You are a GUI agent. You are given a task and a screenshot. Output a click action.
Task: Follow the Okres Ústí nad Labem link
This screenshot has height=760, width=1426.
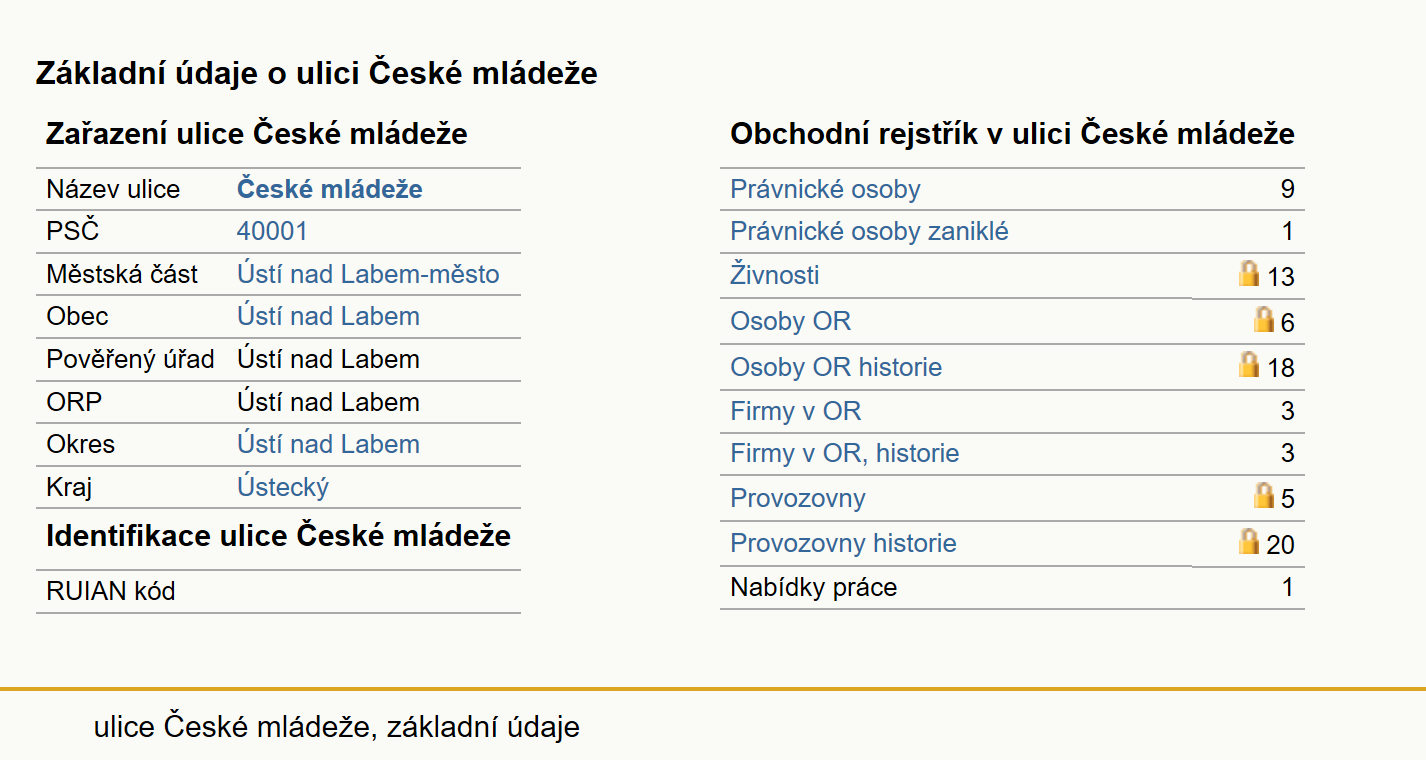tap(328, 445)
